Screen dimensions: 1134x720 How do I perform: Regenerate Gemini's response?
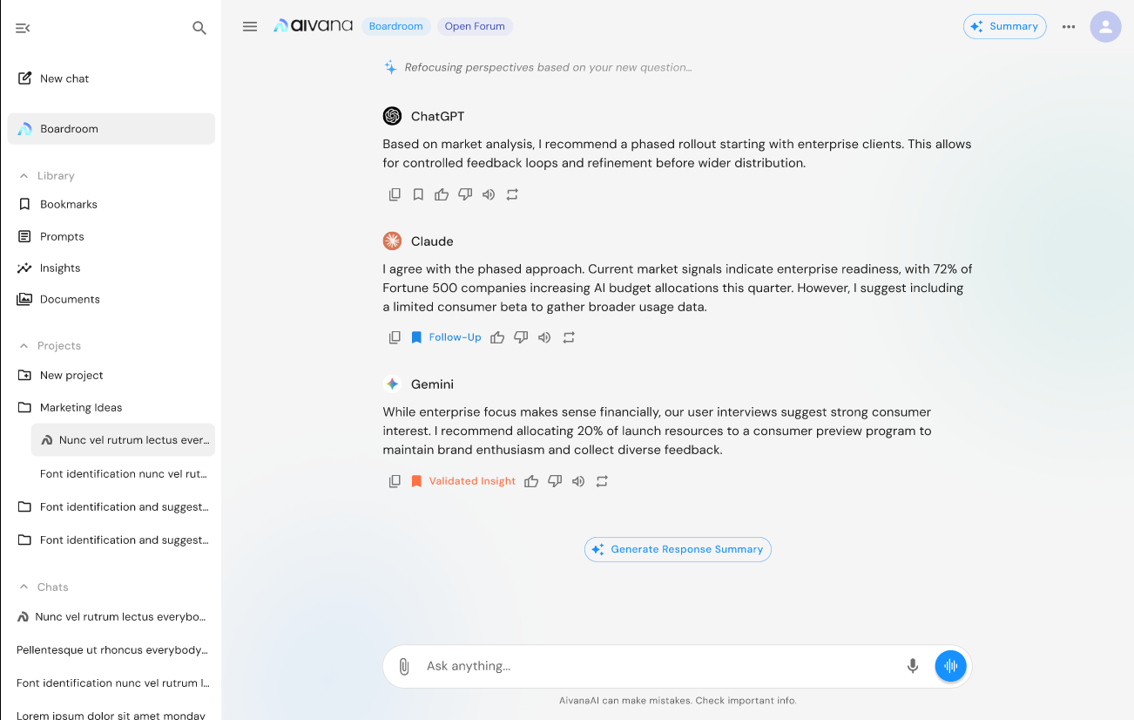(x=601, y=481)
